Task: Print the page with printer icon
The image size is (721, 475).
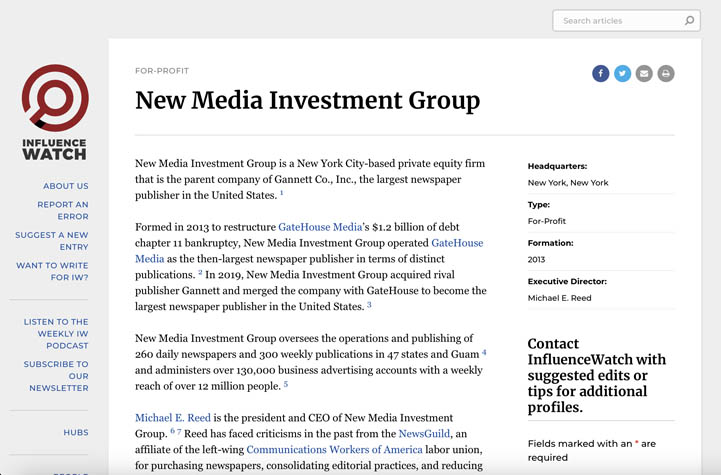Action: (x=666, y=74)
